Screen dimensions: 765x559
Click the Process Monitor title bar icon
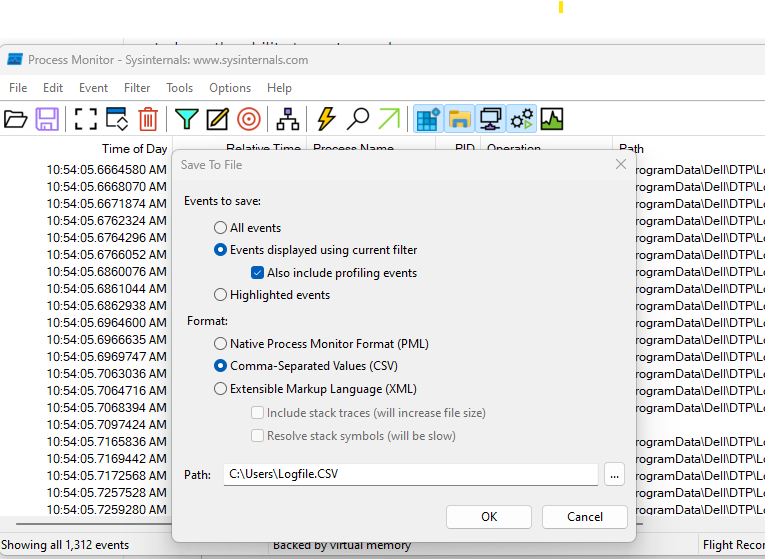15,60
